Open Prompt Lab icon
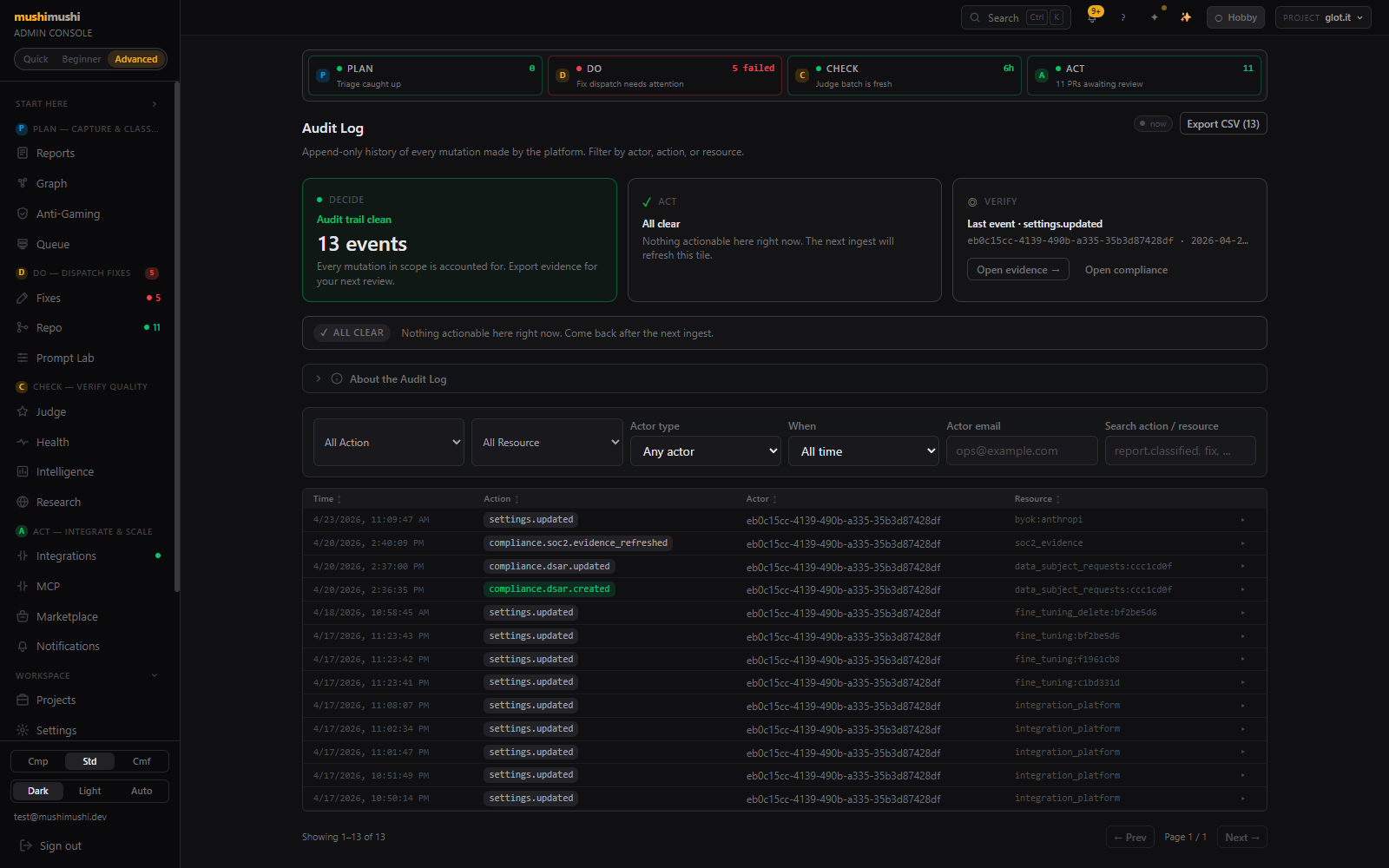 pos(23,358)
